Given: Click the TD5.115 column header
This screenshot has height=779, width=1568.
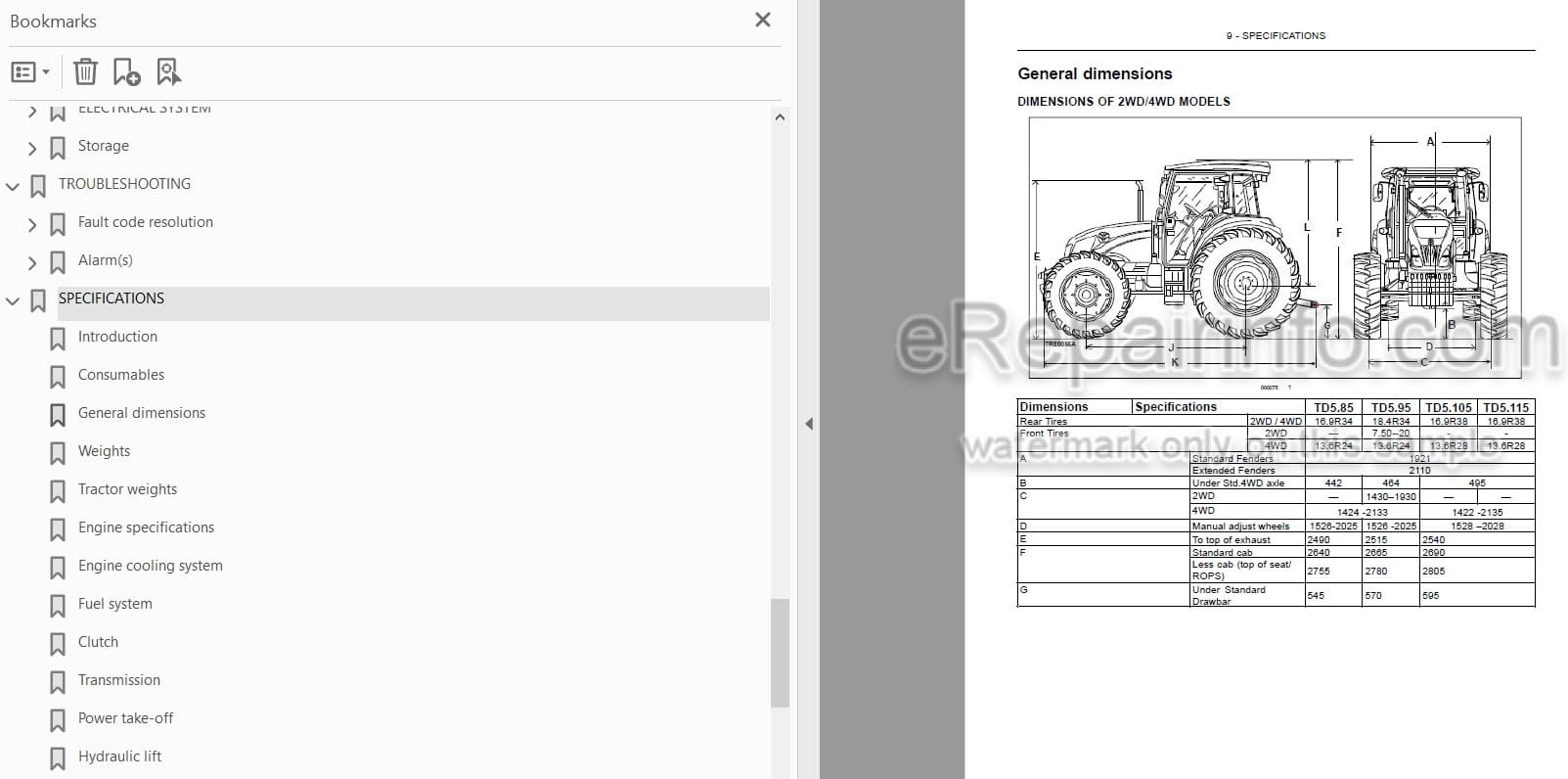Looking at the screenshot, I should [x=1505, y=407].
